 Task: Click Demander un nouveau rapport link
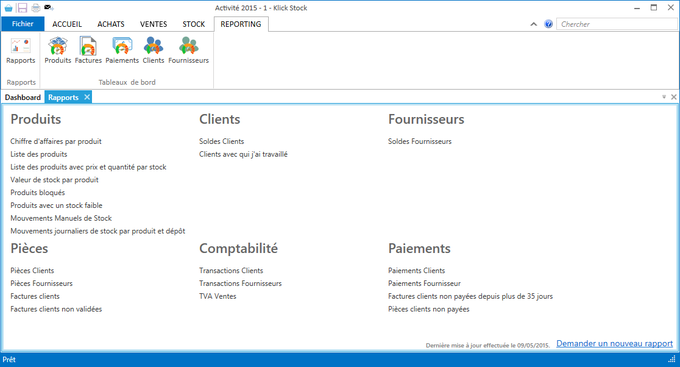[x=615, y=344]
